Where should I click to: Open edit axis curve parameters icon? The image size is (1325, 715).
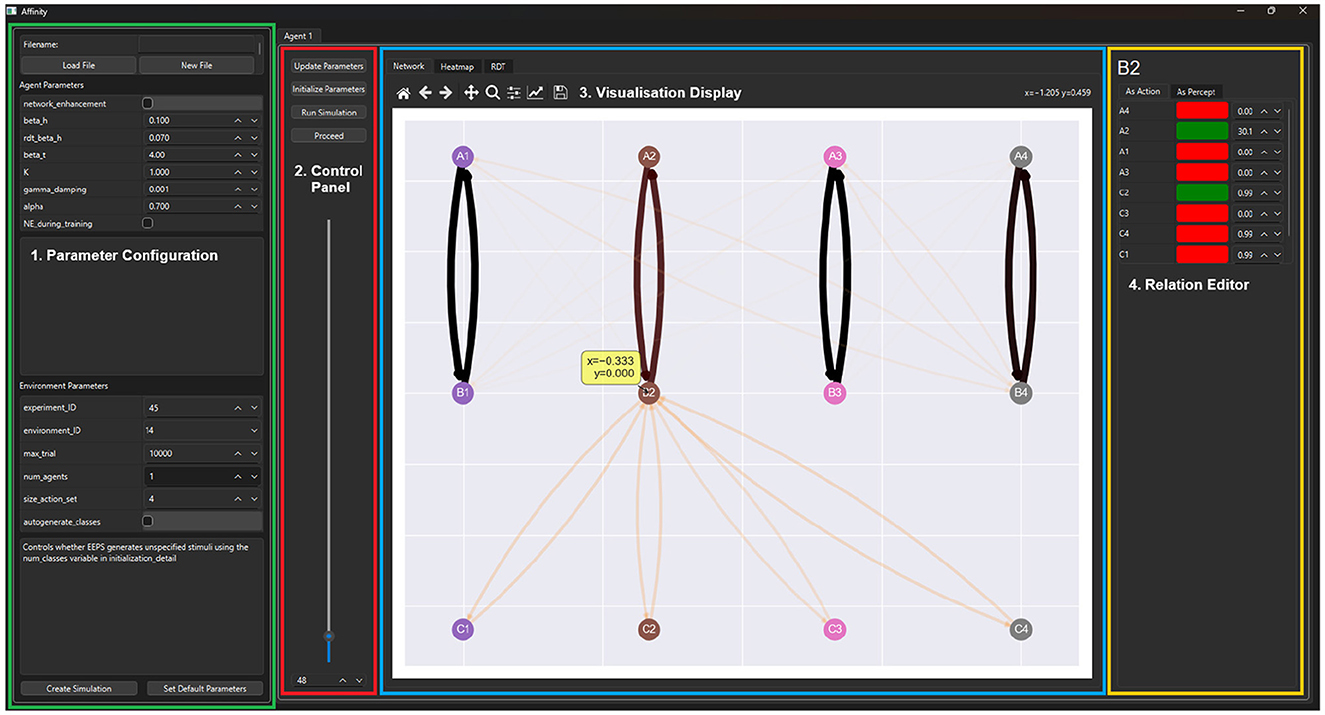tap(536, 93)
